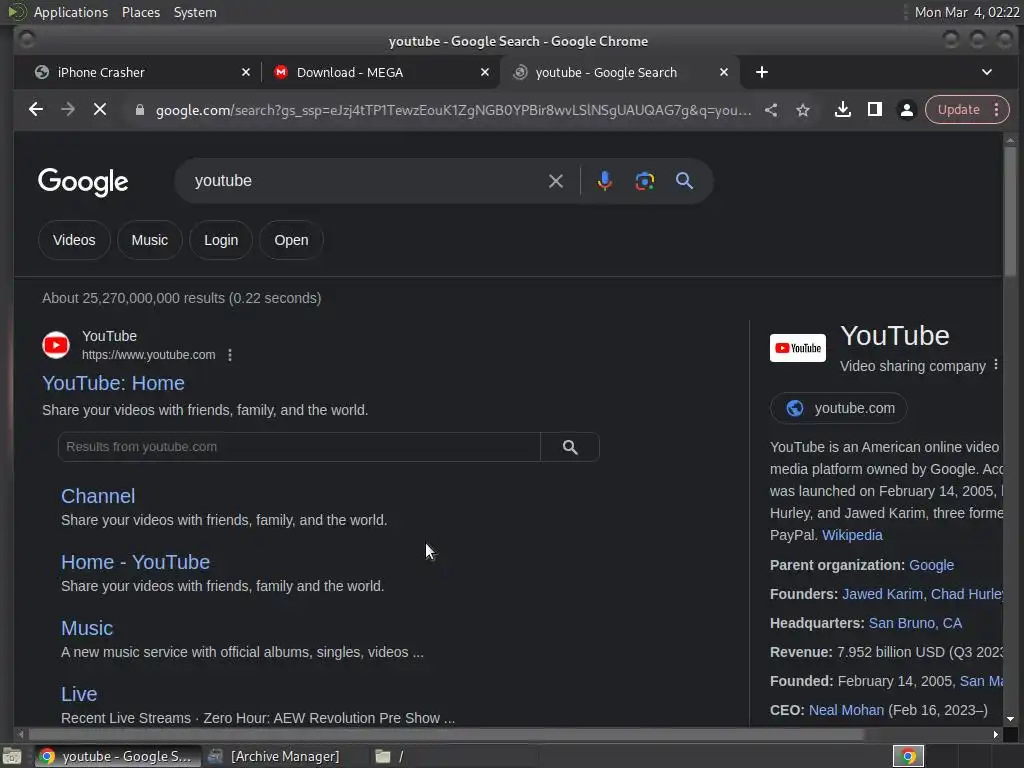The image size is (1024, 768).
Task: Open knowledge panel more options dots
Action: [x=996, y=364]
